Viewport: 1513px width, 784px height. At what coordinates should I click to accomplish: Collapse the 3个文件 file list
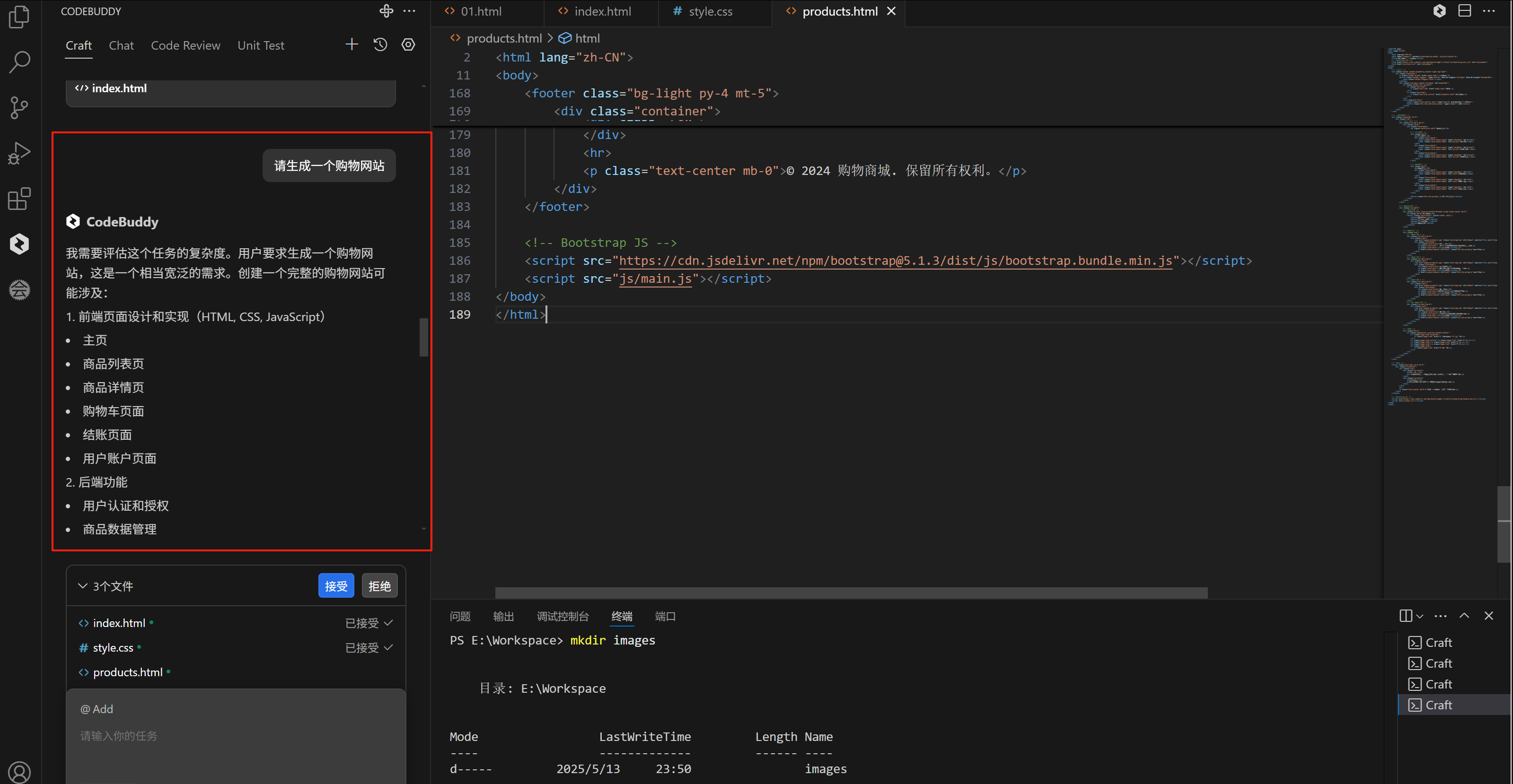point(83,586)
